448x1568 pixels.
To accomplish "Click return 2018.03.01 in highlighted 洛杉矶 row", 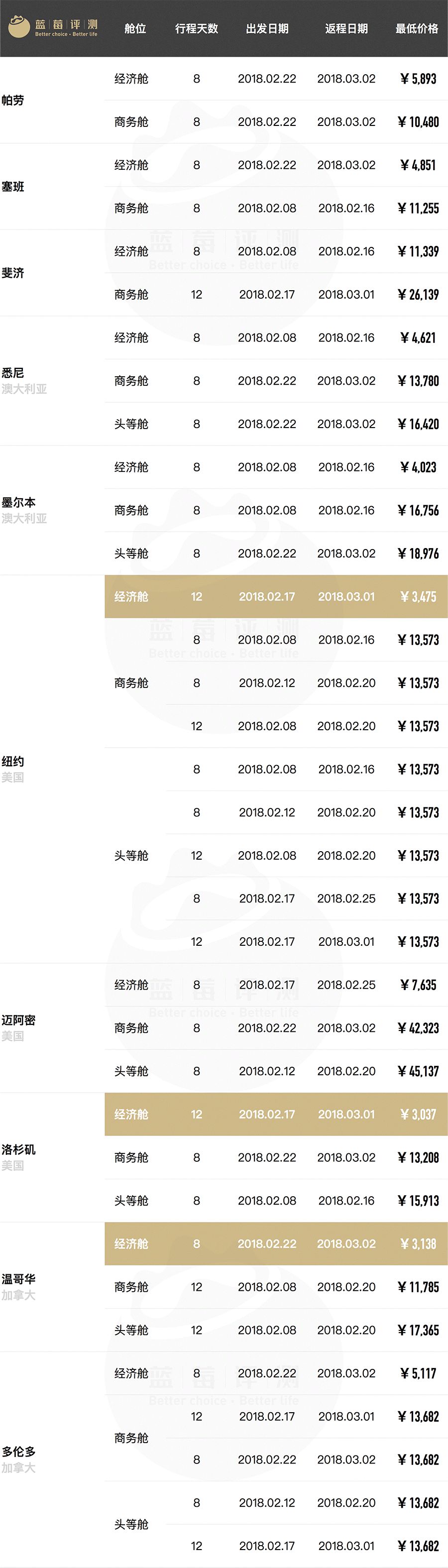I will point(346,1115).
